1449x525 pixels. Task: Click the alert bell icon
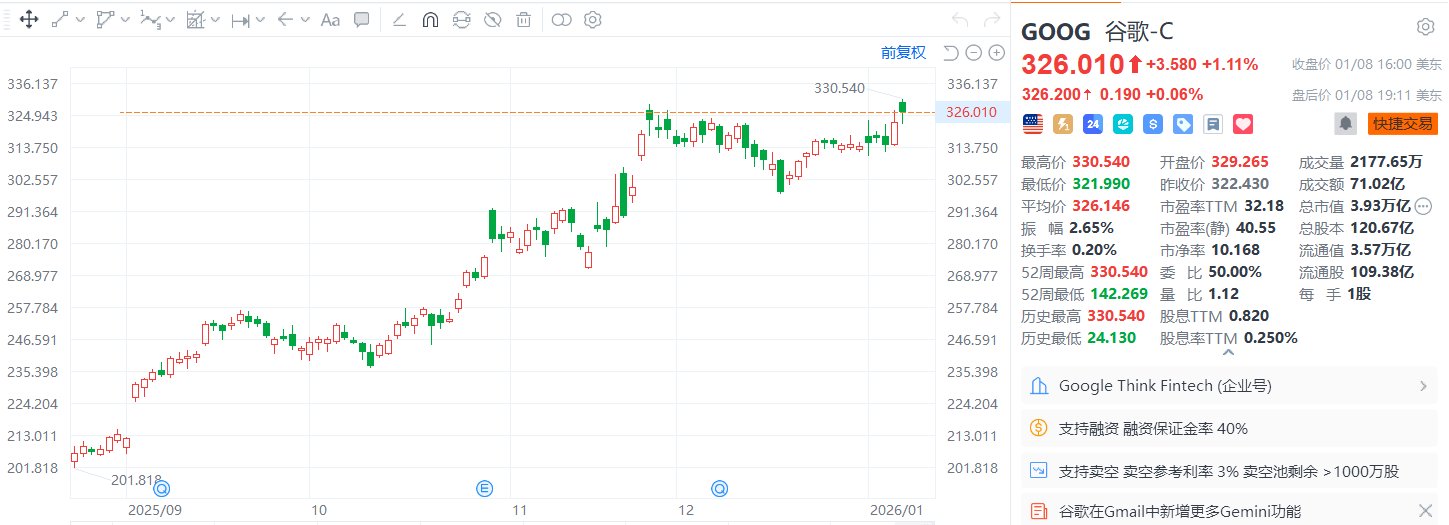pos(1346,124)
